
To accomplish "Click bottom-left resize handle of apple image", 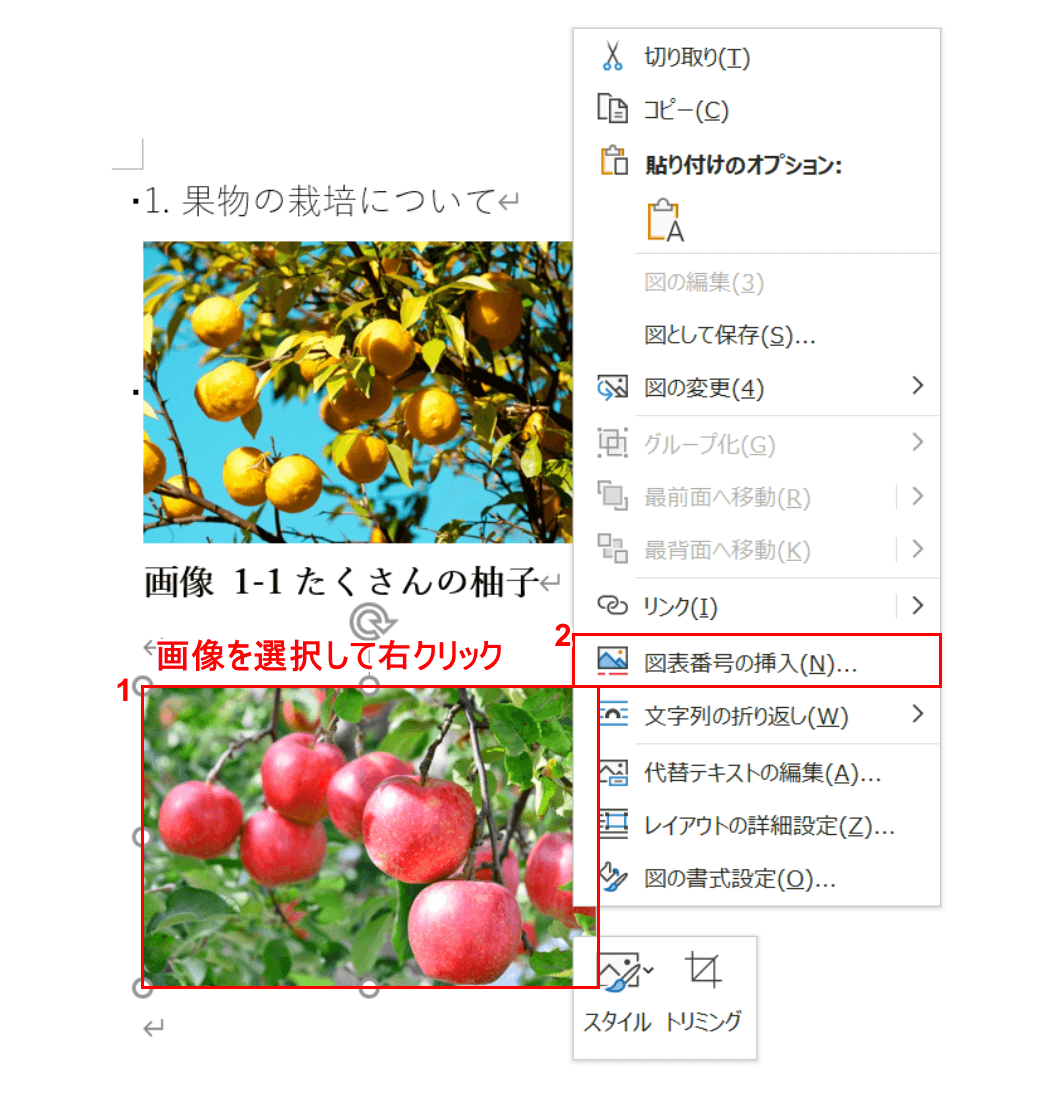I will pos(143,988).
